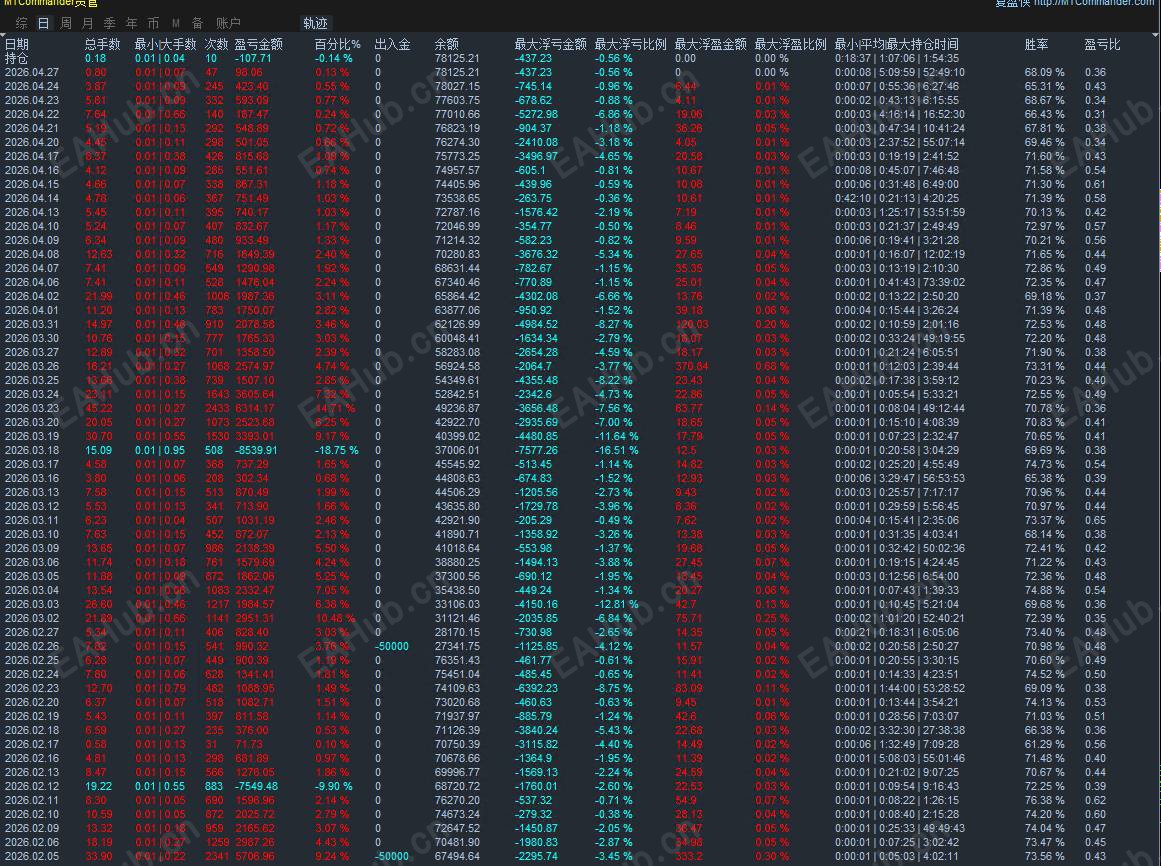Viewport: 1161px width, 866px height.
Task: Select the 2026.04.01 date row
Action: pos(32,310)
